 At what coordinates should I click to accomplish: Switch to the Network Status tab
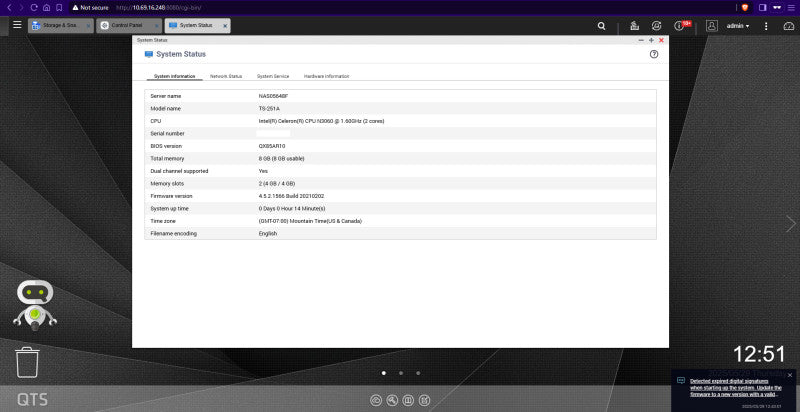(226, 76)
